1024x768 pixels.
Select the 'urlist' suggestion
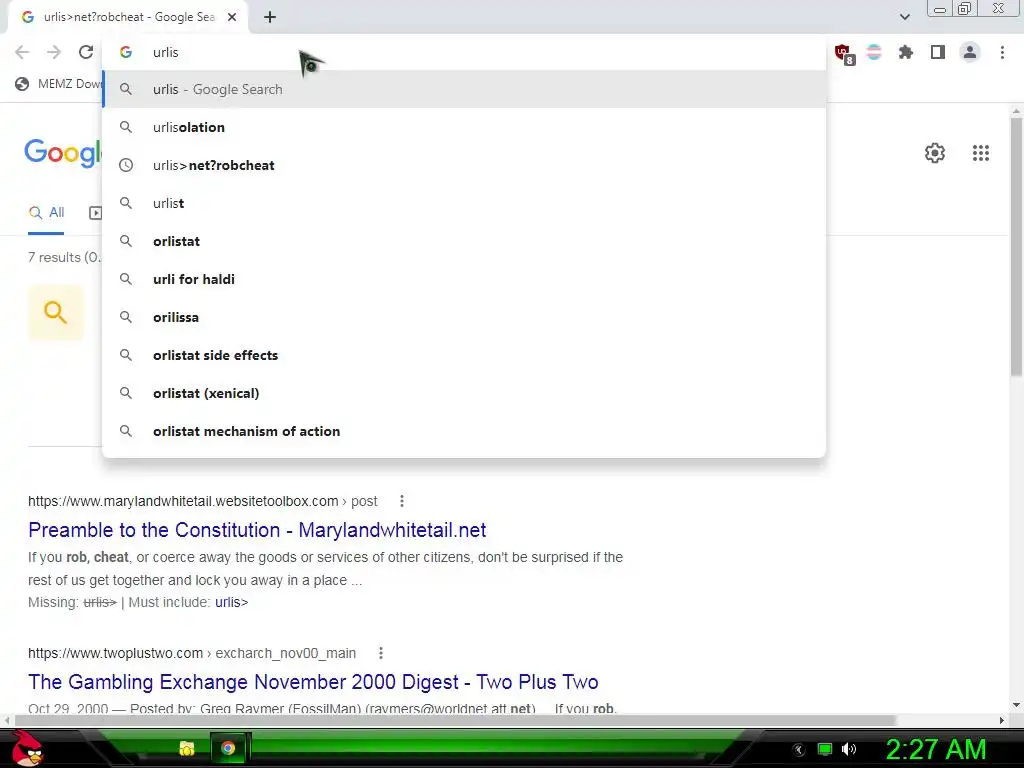pos(464,203)
